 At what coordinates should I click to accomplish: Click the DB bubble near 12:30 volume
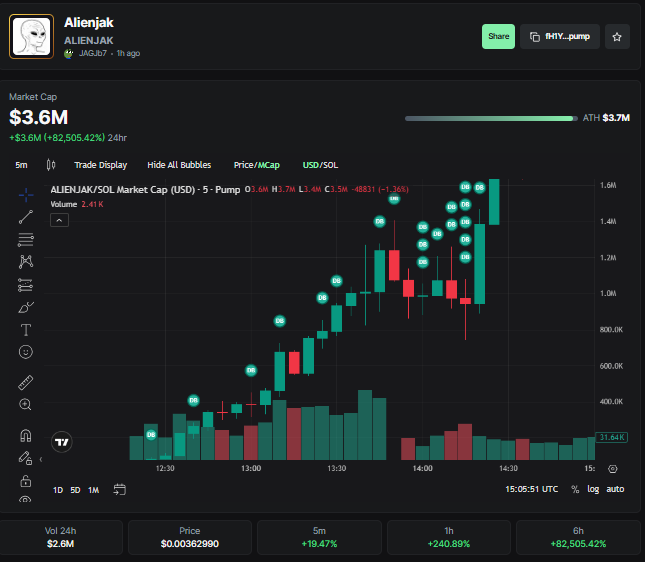[x=151, y=434]
